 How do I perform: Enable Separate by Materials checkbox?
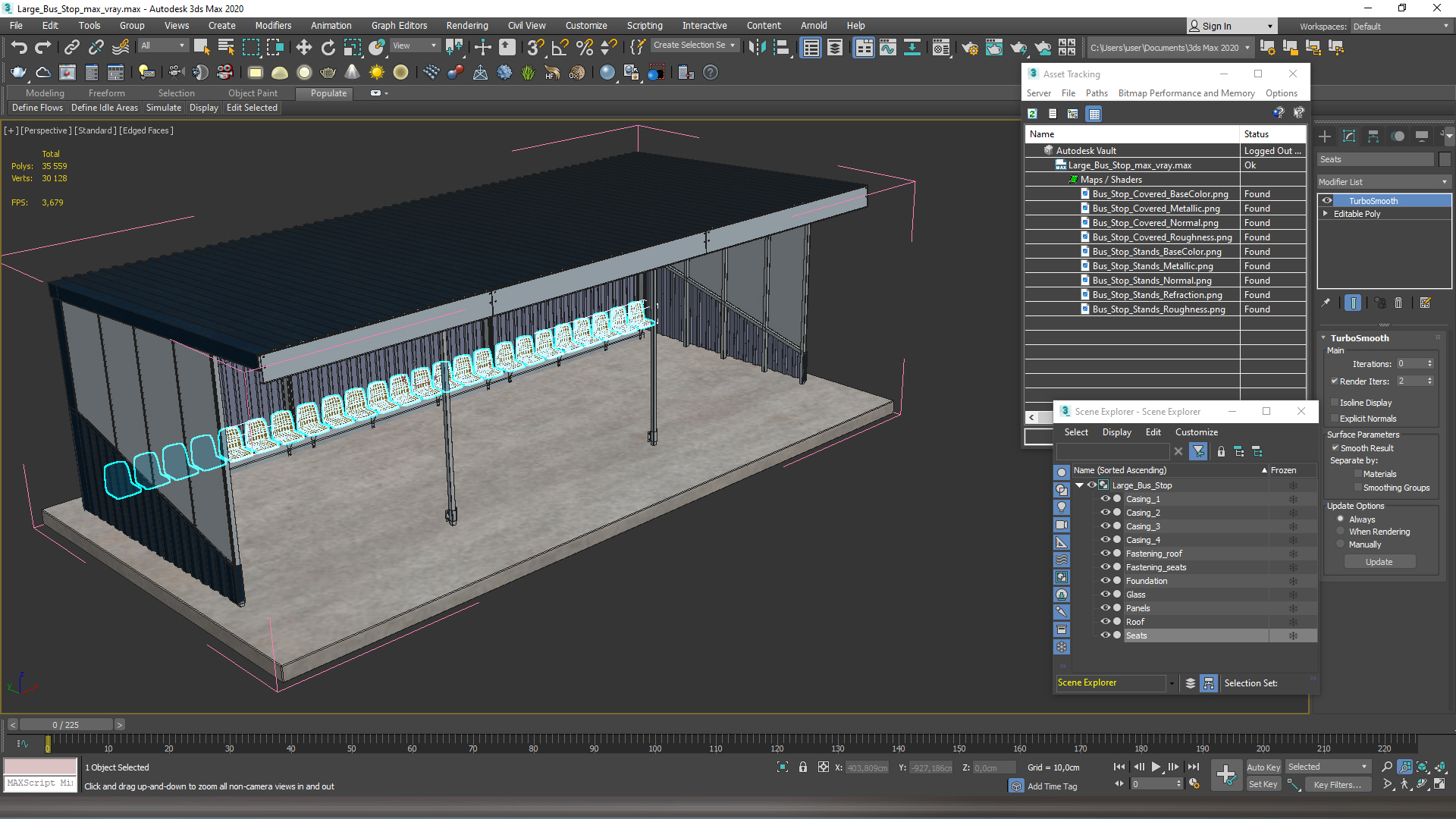[1358, 474]
